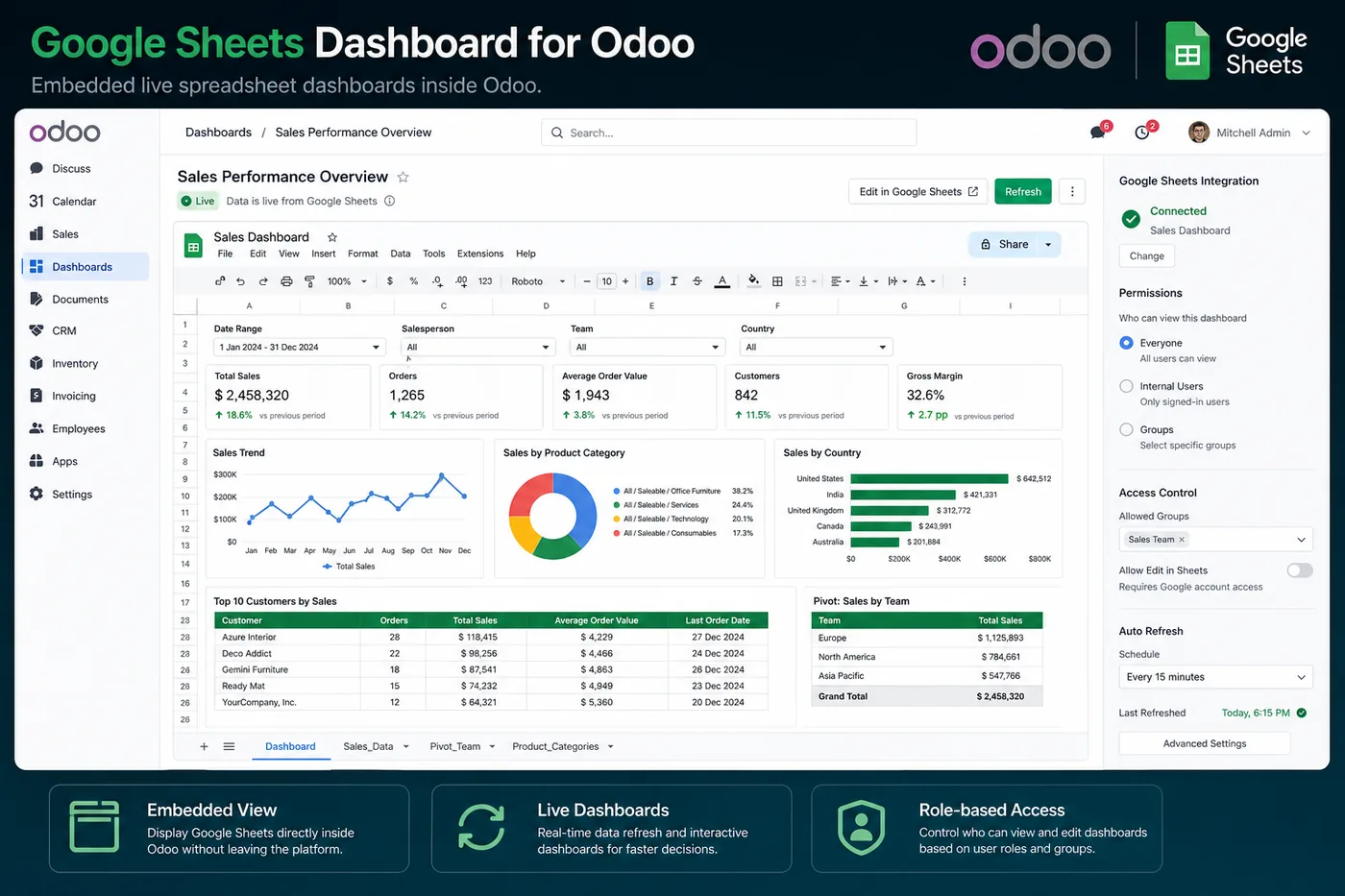
Task: Format cells as currency with dollar icon
Action: coord(390,281)
